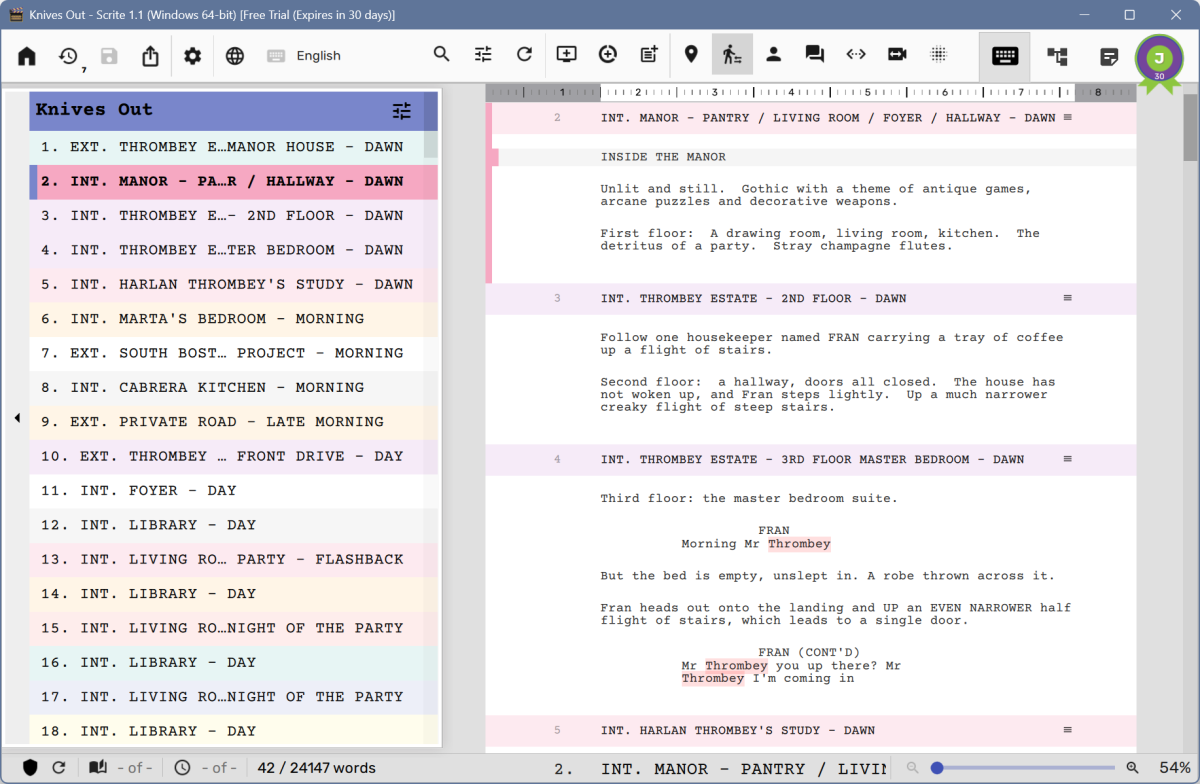Collapse the scene list sidebar
This screenshot has width=1200, height=784.
point(17,419)
